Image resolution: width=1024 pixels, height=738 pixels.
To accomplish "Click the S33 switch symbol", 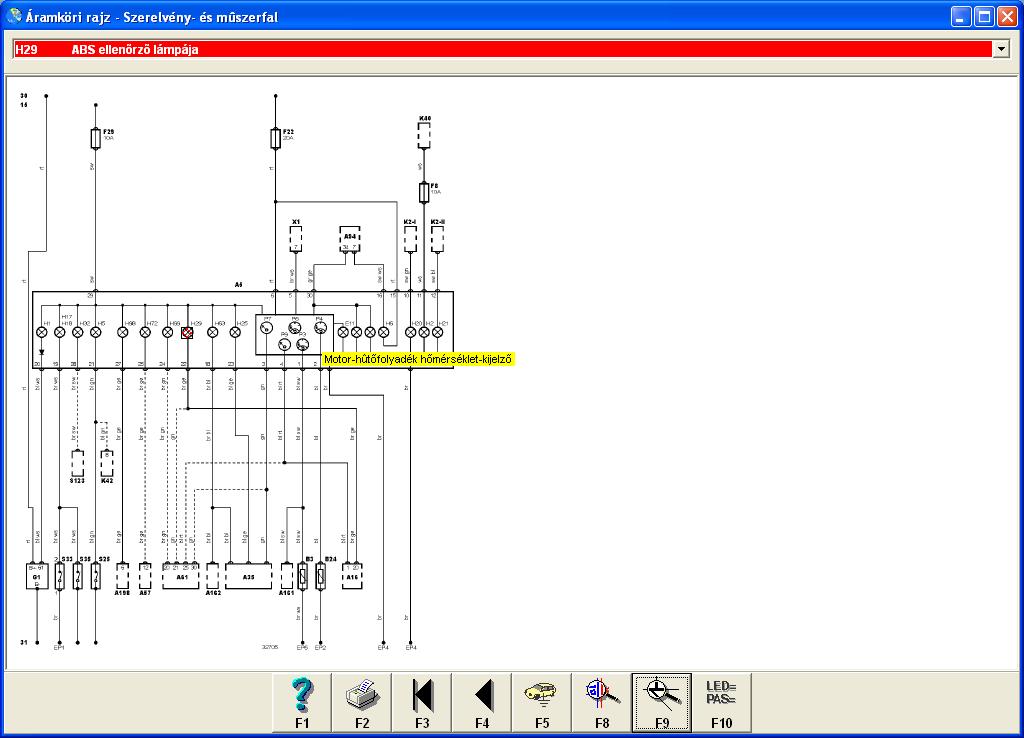I will [59, 577].
